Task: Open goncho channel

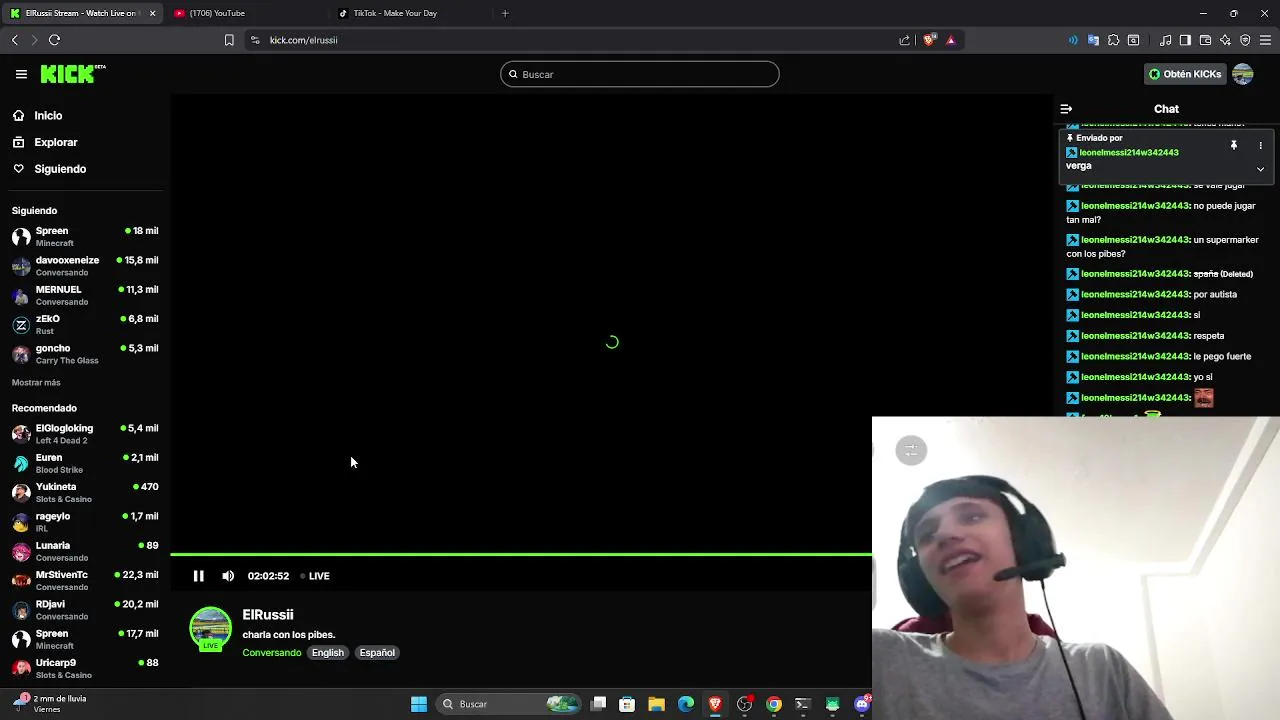Action: [x=85, y=354]
